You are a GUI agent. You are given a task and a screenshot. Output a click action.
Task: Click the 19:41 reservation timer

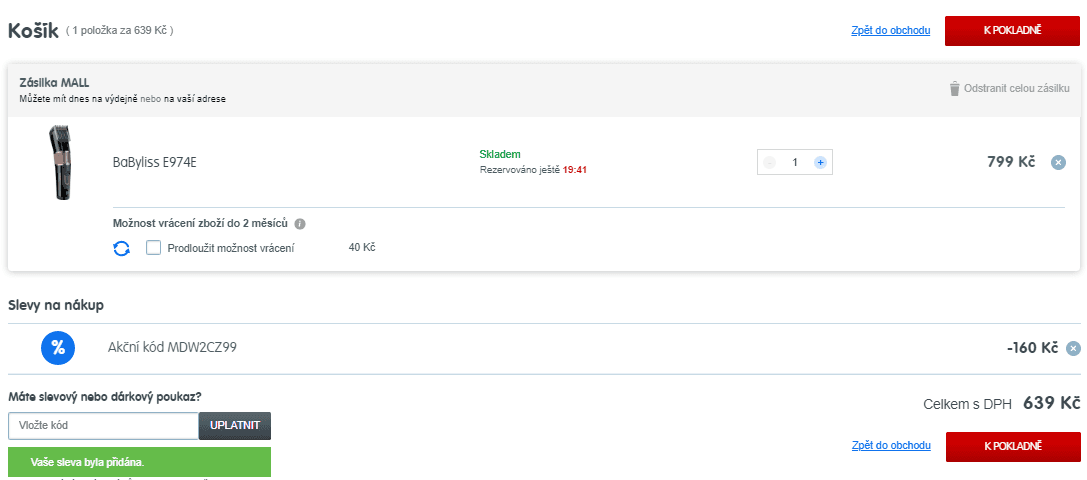coord(575,170)
